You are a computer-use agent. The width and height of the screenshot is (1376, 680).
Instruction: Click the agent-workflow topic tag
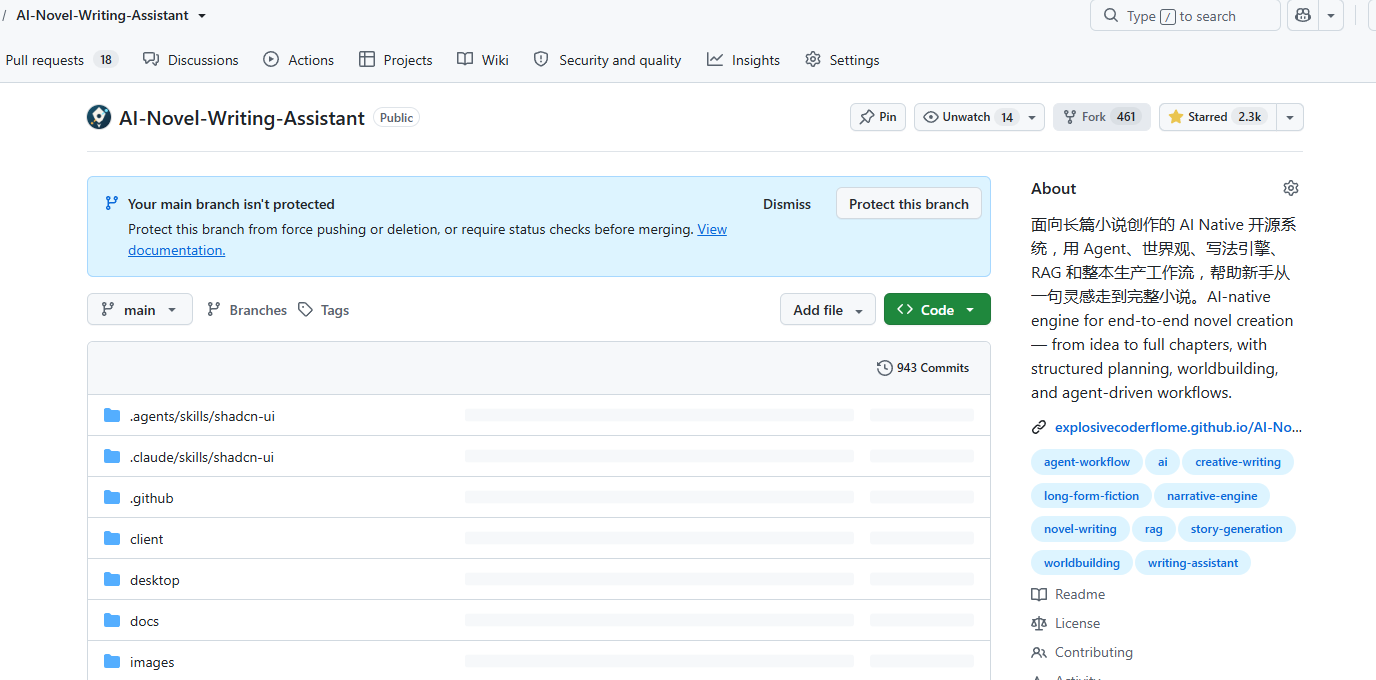click(x=1087, y=462)
